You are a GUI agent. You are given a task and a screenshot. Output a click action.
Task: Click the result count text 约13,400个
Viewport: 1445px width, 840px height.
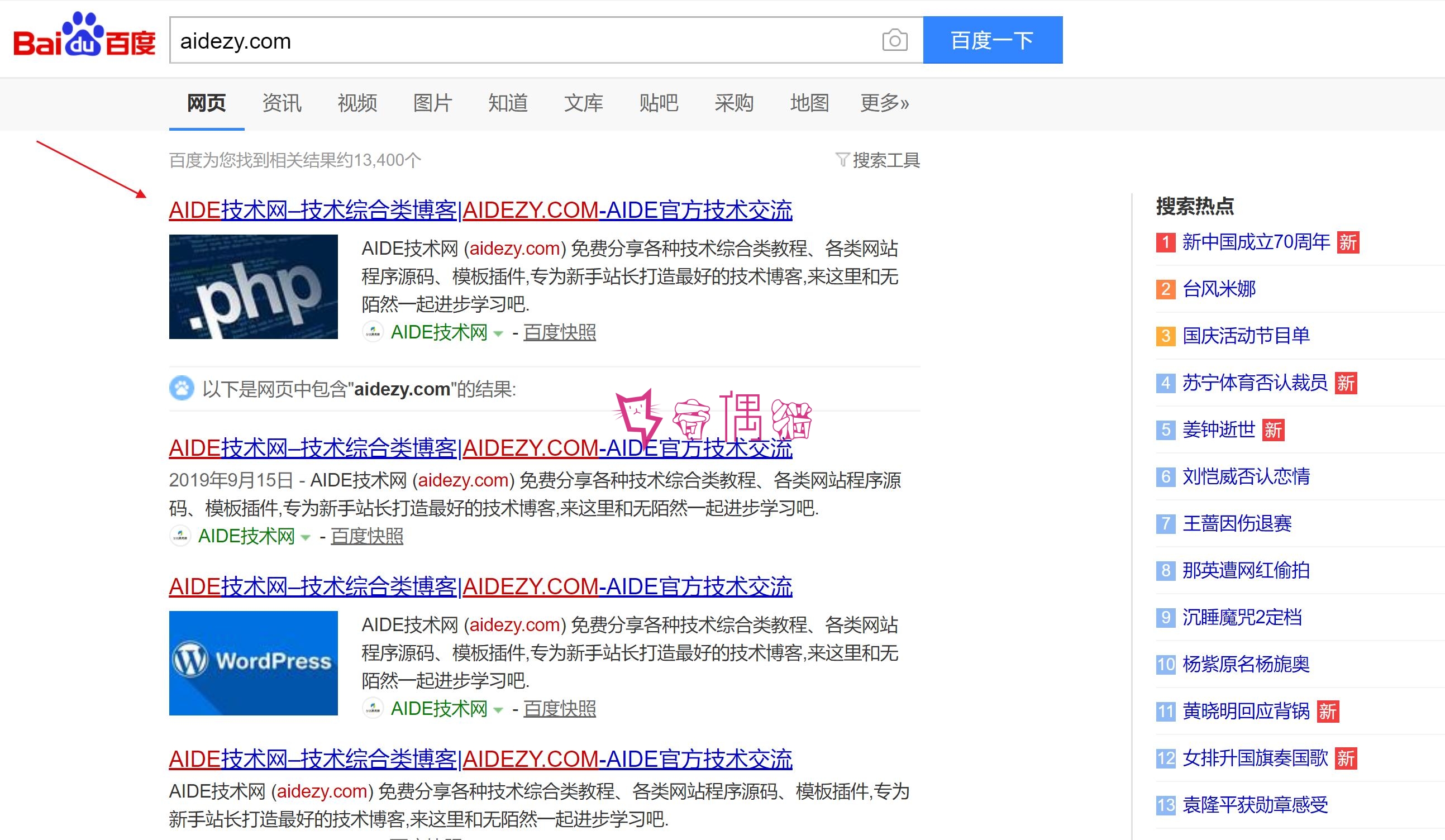379,160
